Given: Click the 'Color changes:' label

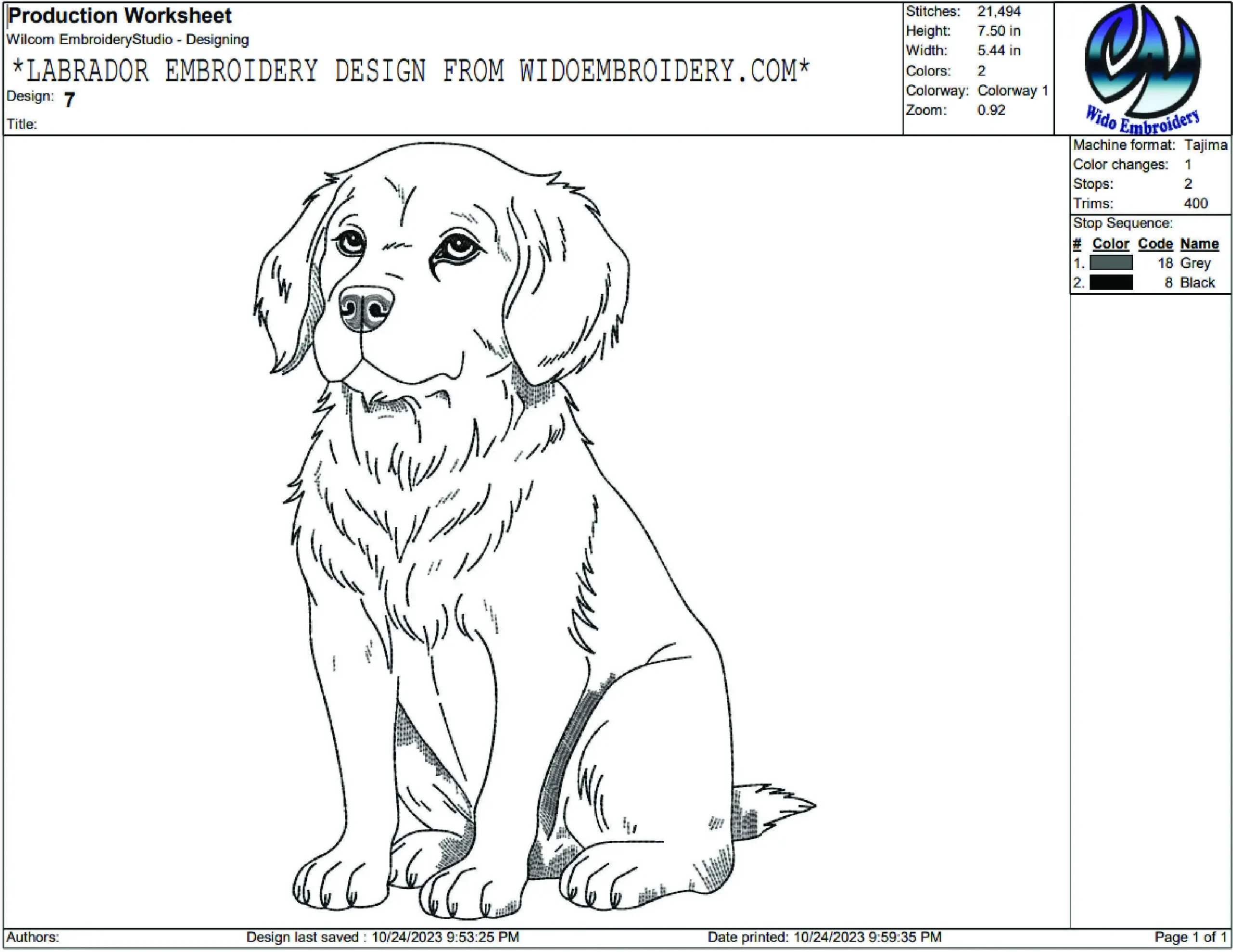Looking at the screenshot, I should click(1121, 165).
